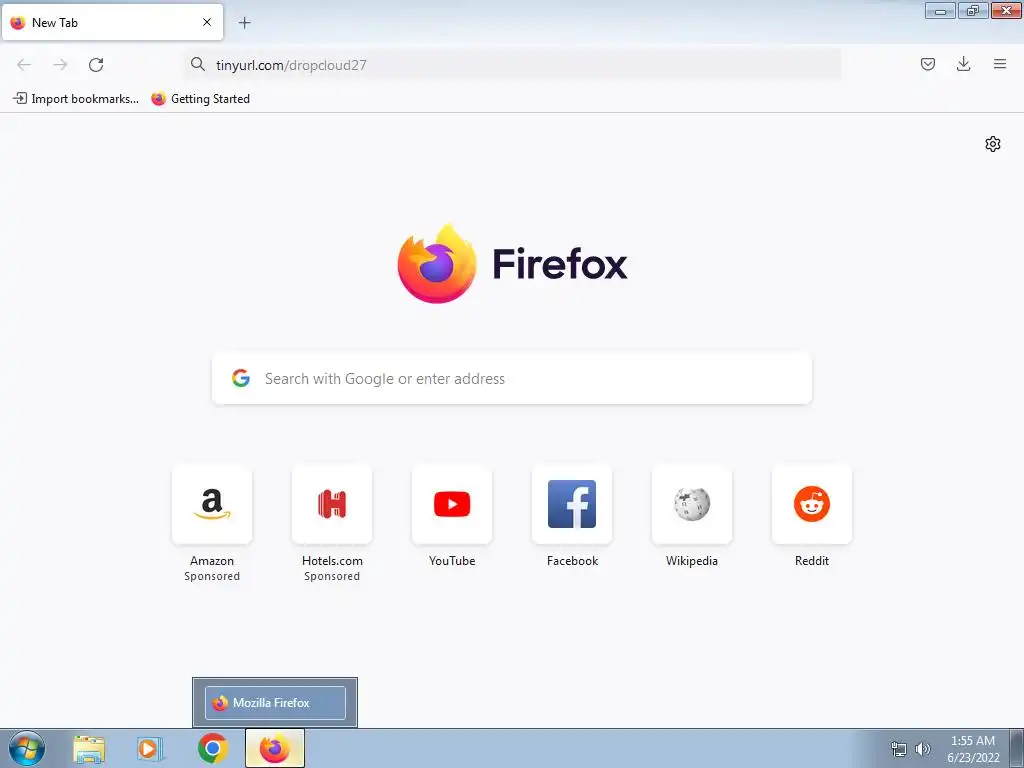Click the forward navigation arrow
Screen dimensions: 1024x768
point(60,64)
